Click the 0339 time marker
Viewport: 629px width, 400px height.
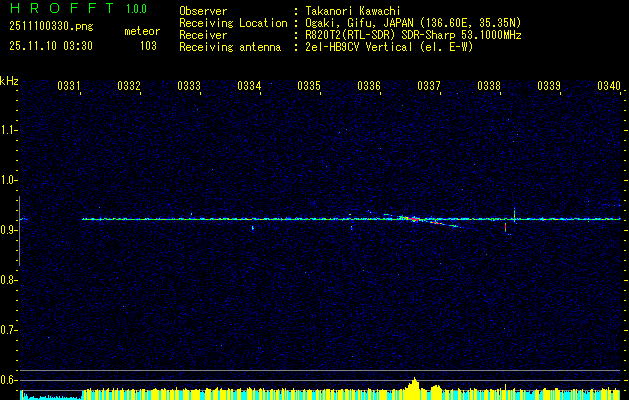click(x=549, y=86)
